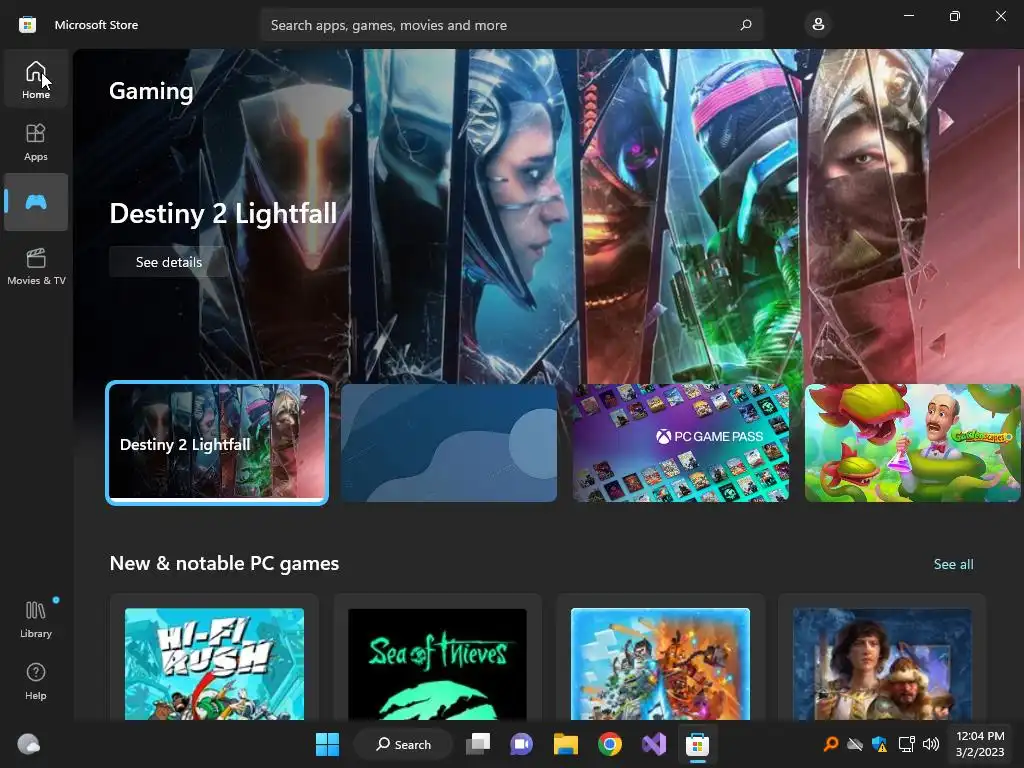This screenshot has height=768, width=1024.
Task: Open the clock and date flyout
Action: 980,744
